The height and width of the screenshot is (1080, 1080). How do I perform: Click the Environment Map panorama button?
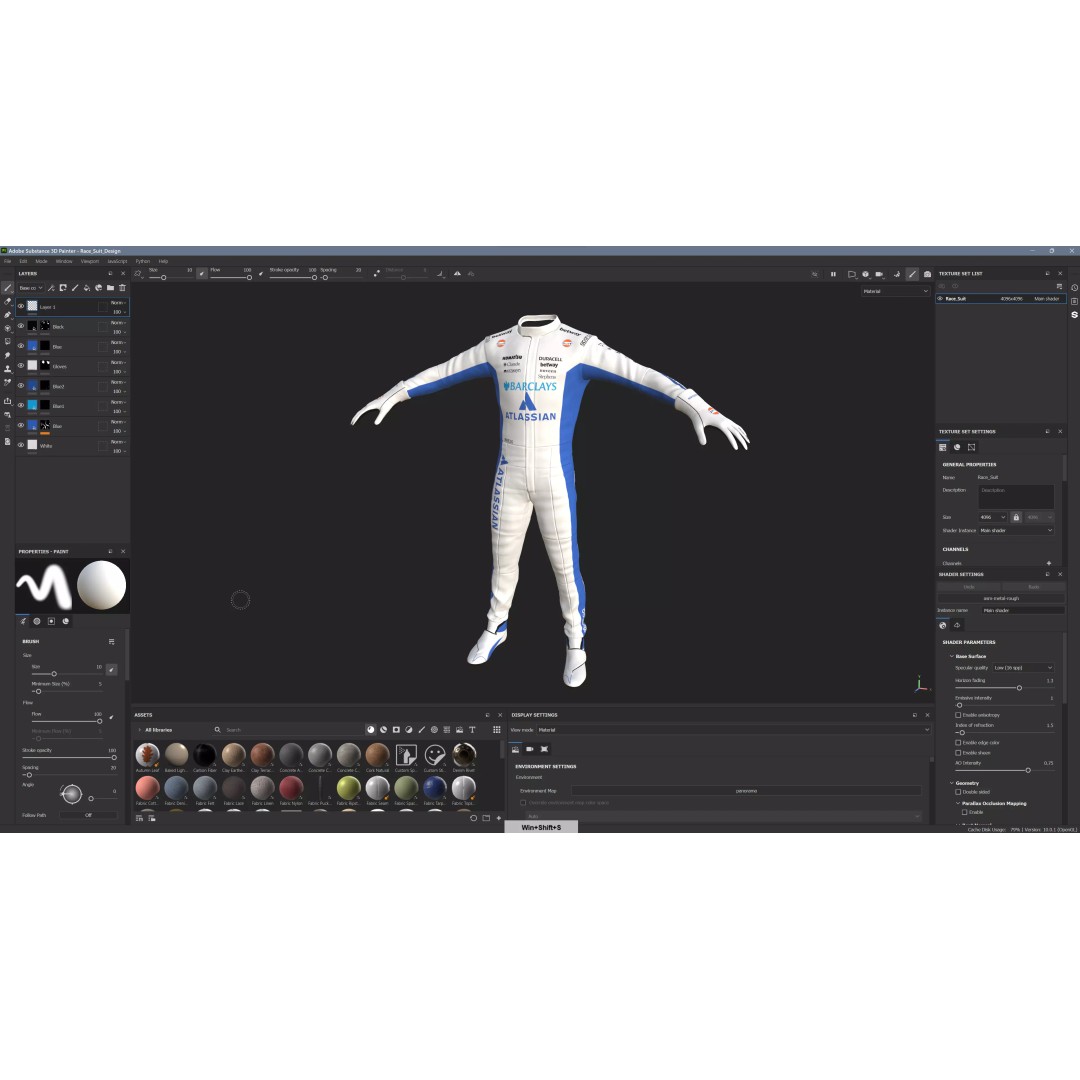(746, 791)
